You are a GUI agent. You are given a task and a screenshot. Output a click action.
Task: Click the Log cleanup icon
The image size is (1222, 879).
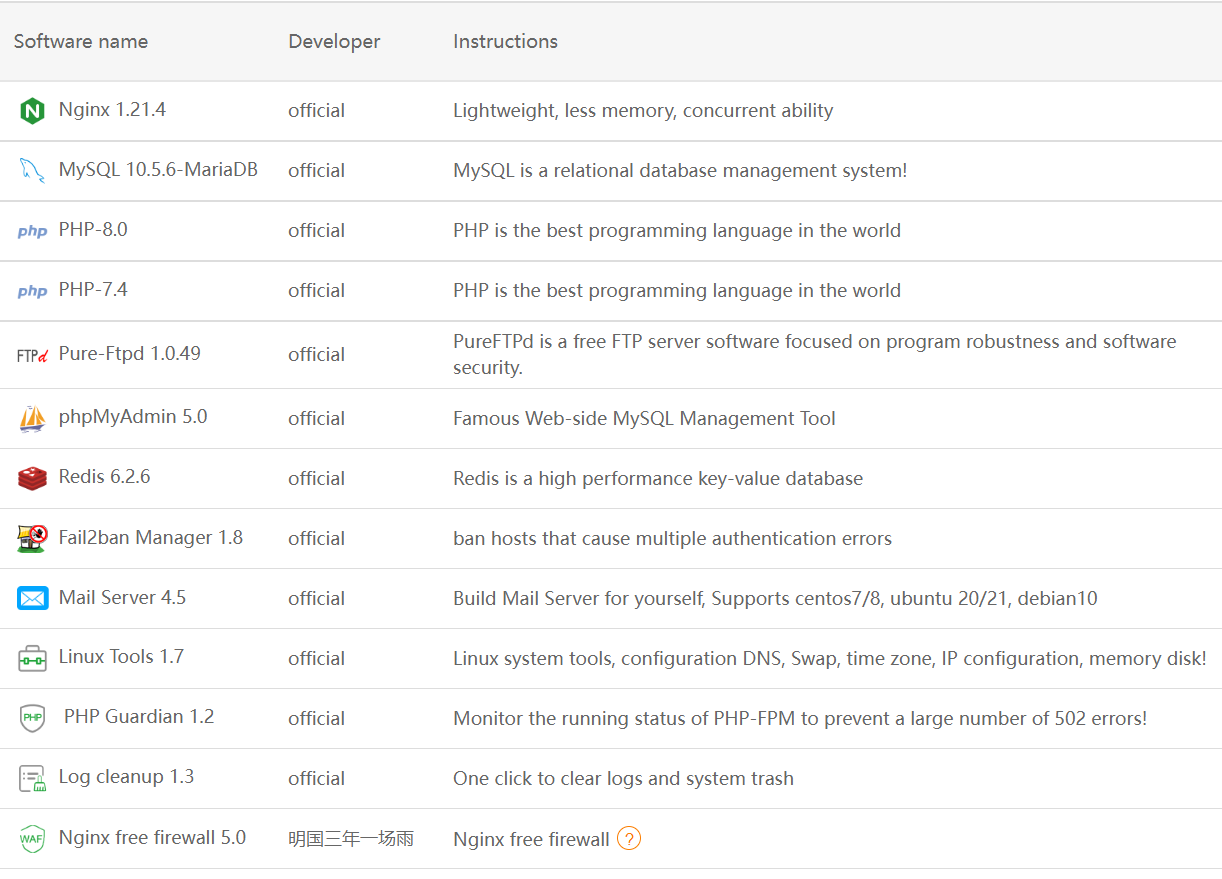(32, 778)
